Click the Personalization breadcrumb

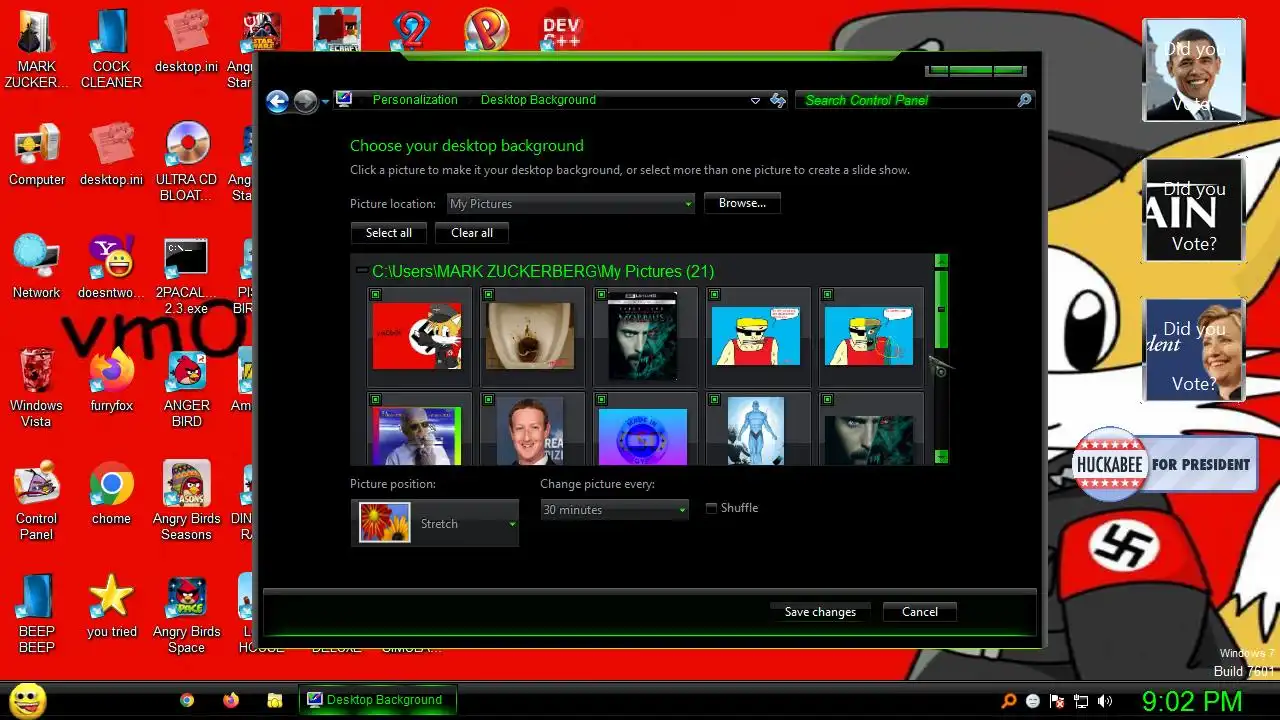[415, 100]
